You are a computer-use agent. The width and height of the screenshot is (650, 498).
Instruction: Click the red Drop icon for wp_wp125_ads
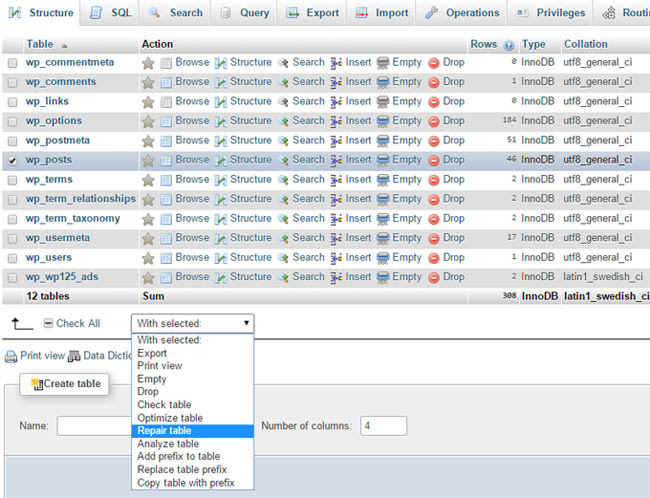pyautogui.click(x=434, y=277)
